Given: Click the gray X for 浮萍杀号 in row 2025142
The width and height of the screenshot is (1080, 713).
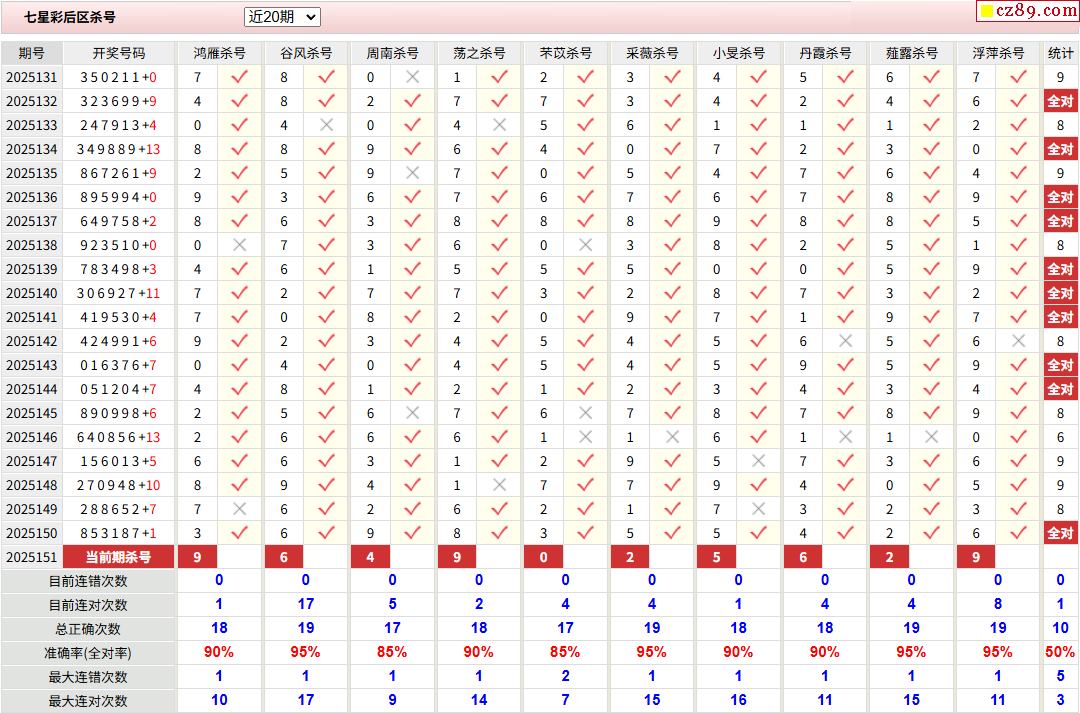Looking at the screenshot, I should tap(1018, 341).
